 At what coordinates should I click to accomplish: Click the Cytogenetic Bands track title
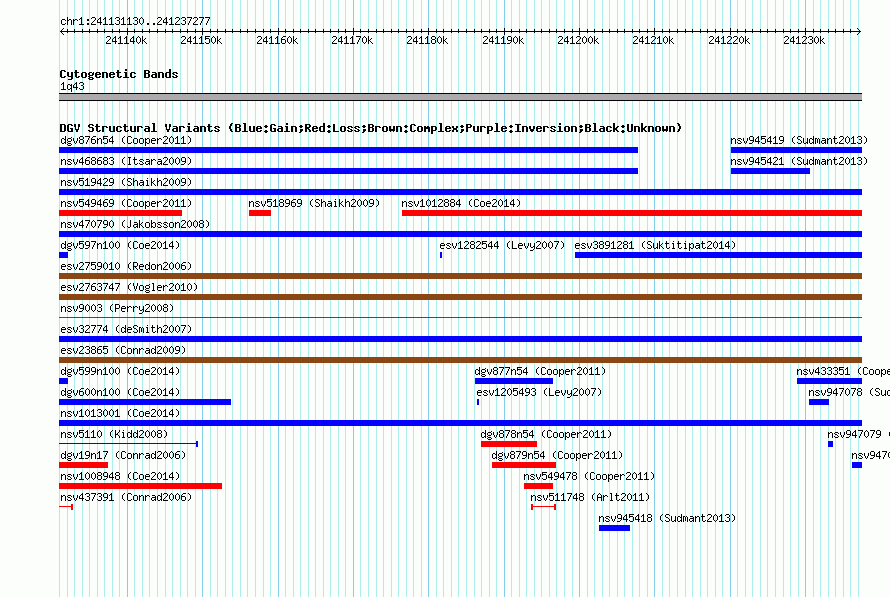119,74
